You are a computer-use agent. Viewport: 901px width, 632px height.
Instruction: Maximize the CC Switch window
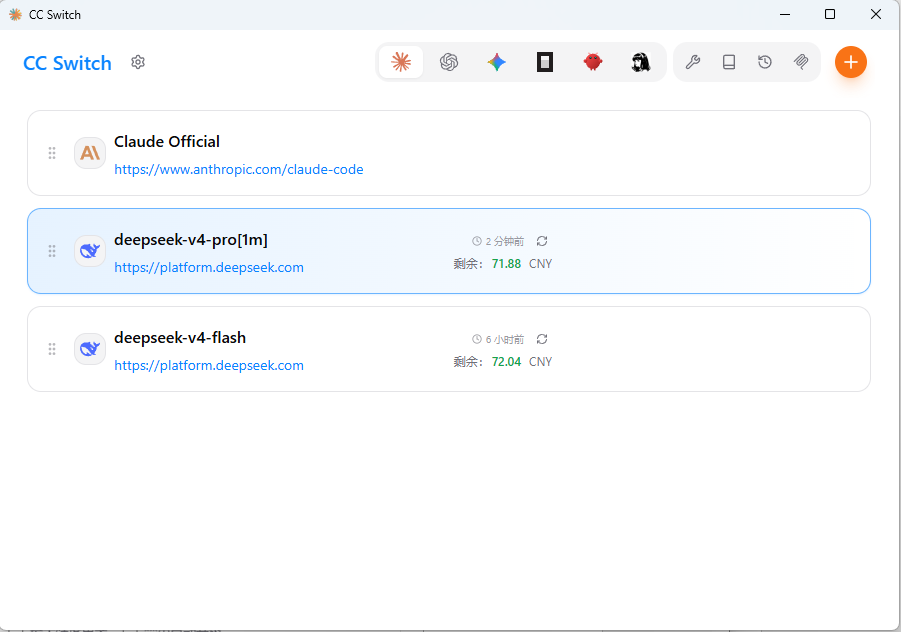[x=830, y=14]
